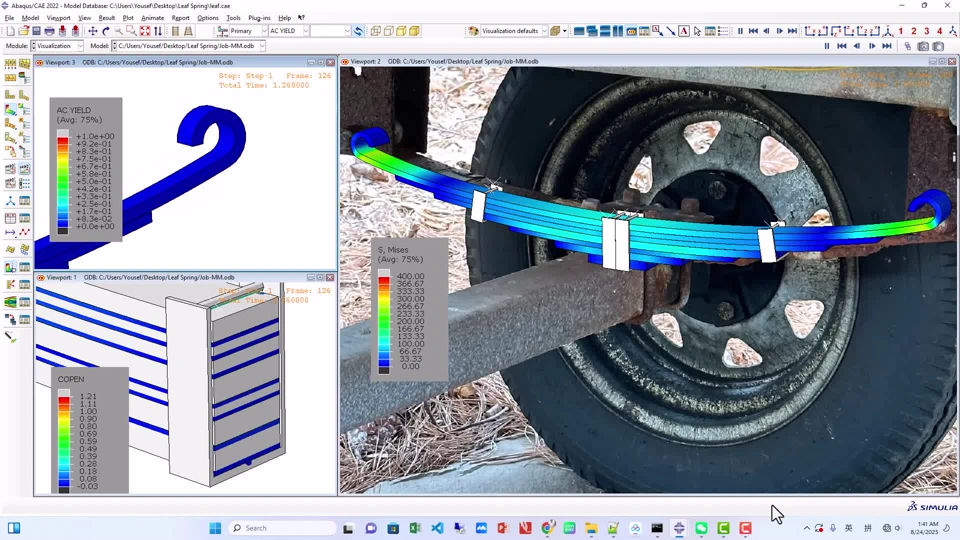Image resolution: width=960 pixels, height=540 pixels.
Task: Click the Apply front view XY icon
Action: coord(810,31)
